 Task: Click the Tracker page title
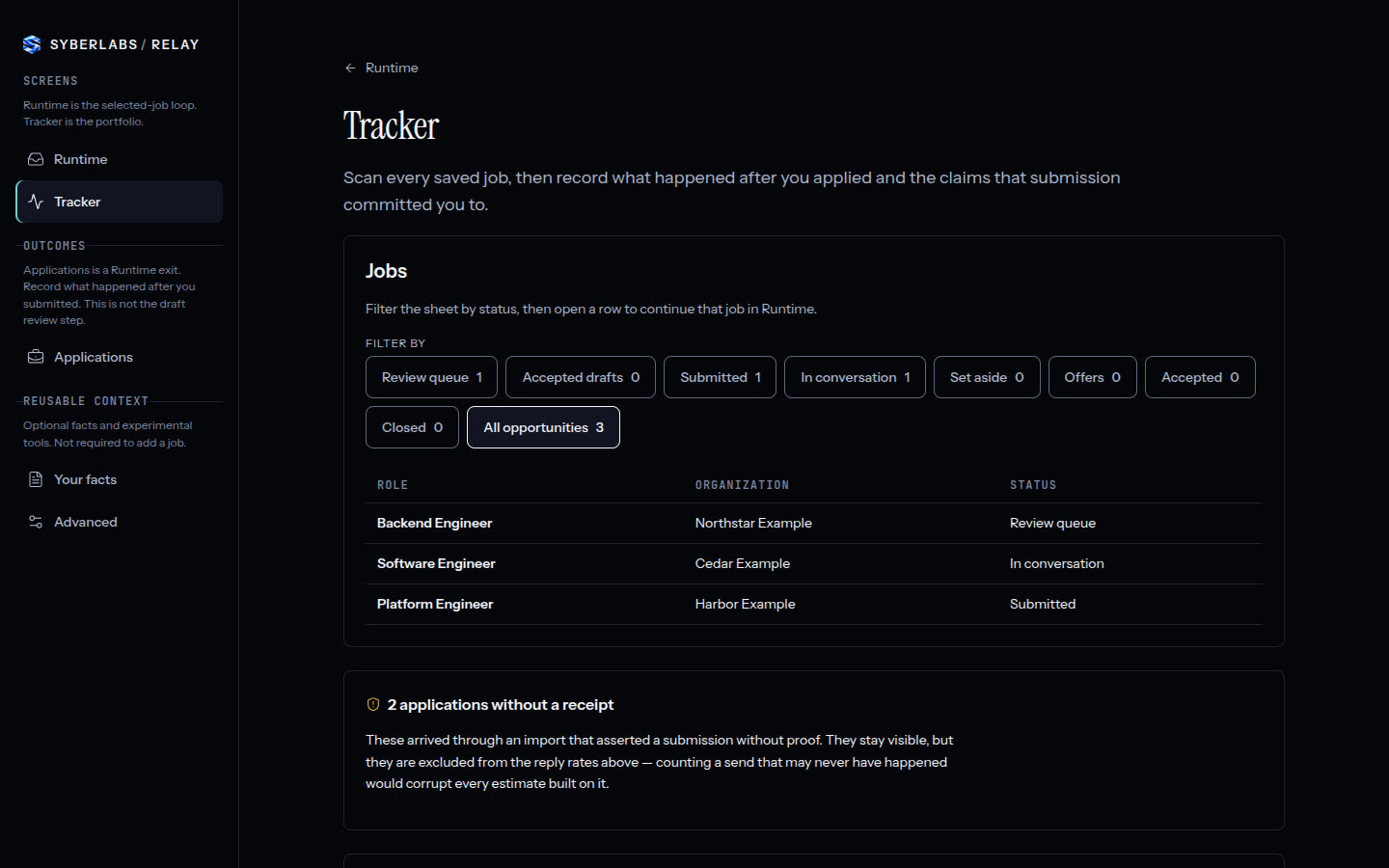[x=391, y=125]
